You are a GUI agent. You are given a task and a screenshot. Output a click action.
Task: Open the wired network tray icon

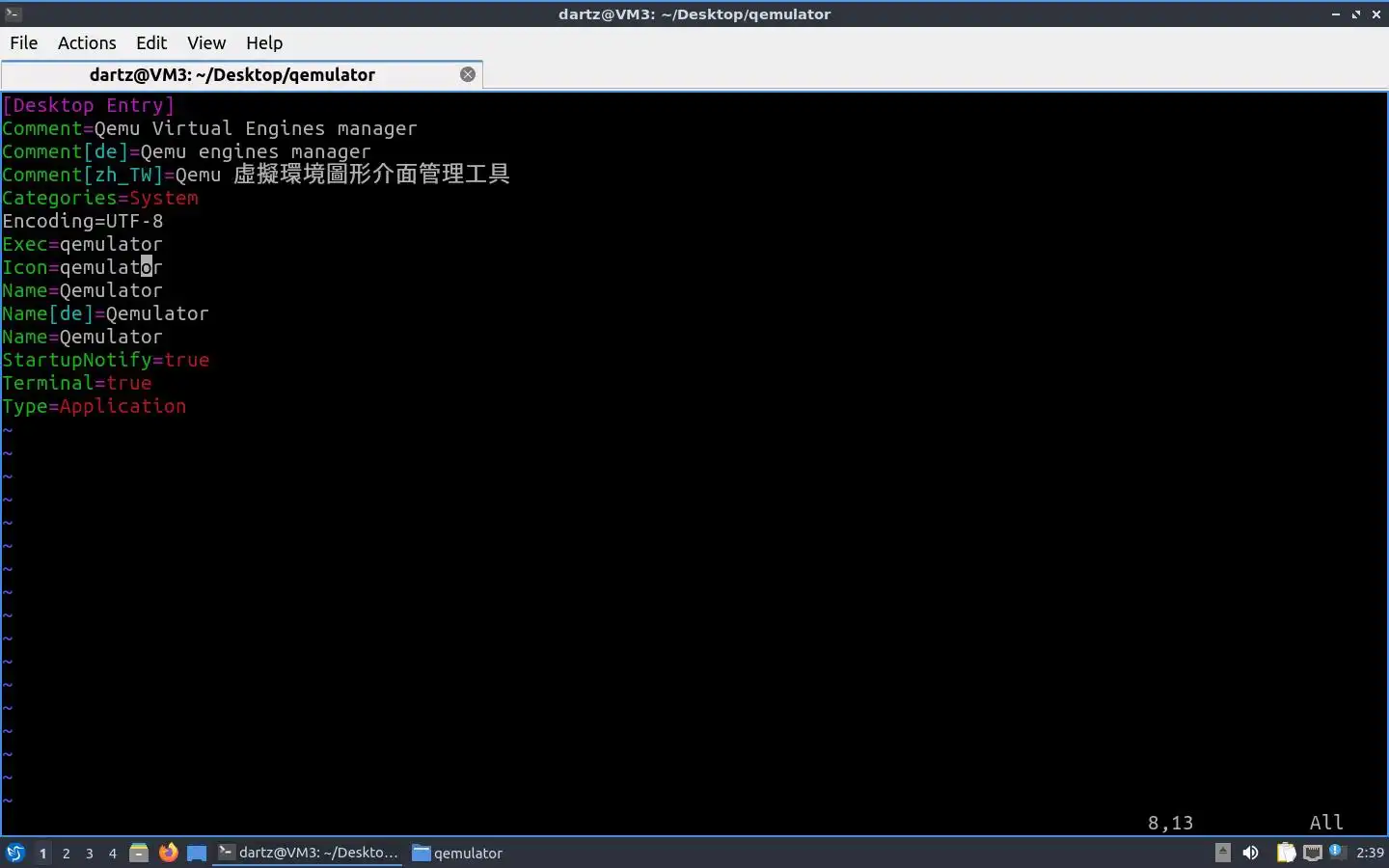(x=1313, y=853)
